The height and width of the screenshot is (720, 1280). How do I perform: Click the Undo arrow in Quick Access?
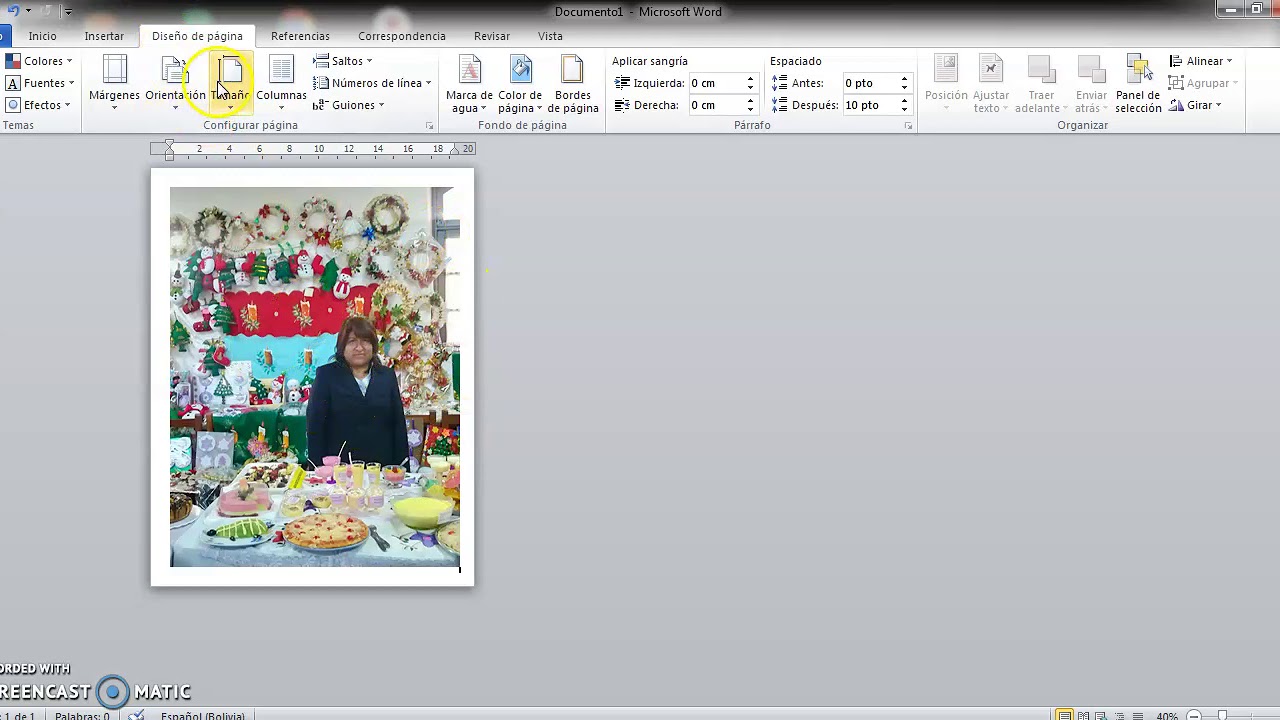click(x=13, y=11)
